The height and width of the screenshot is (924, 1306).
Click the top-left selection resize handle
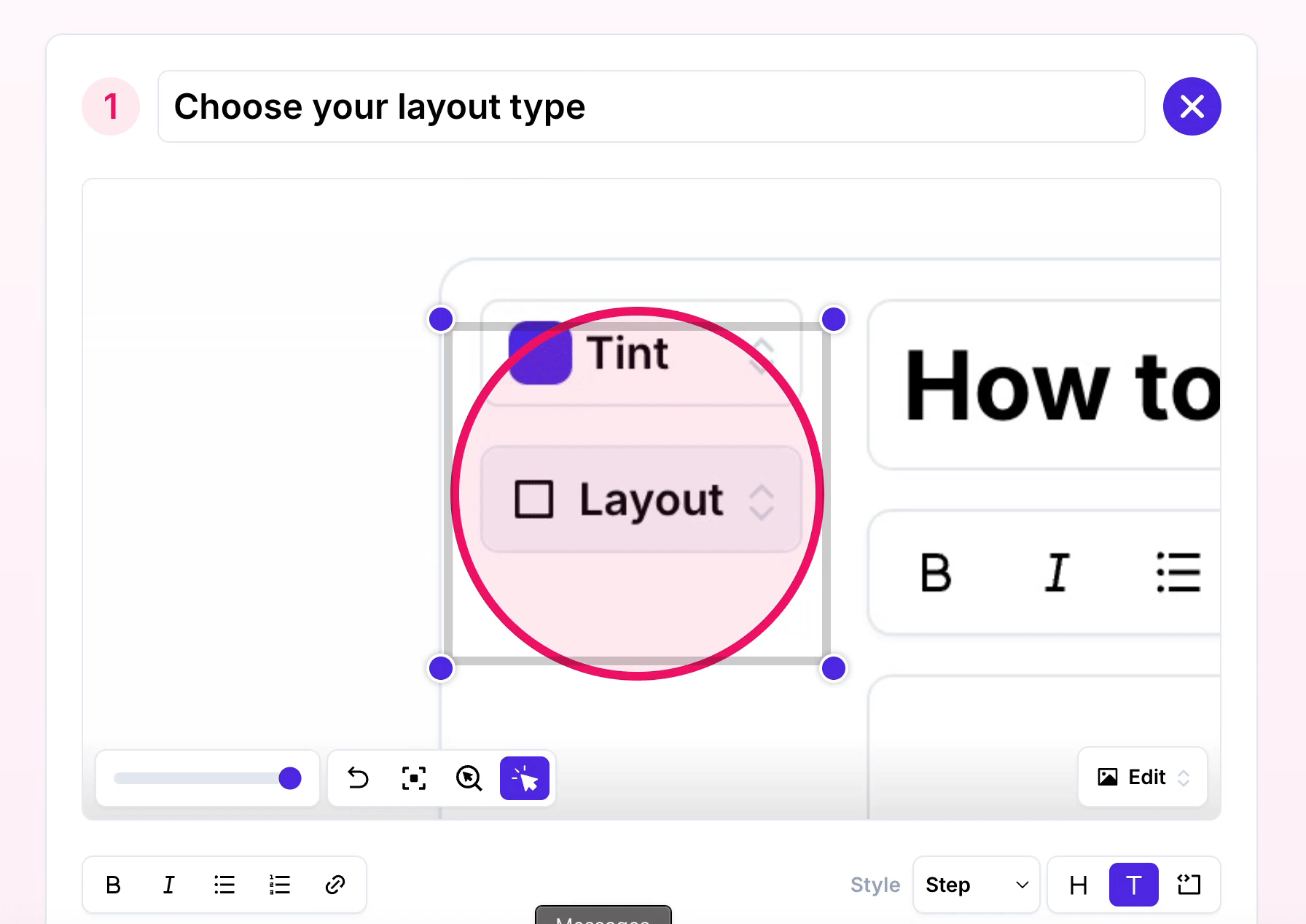(441, 319)
